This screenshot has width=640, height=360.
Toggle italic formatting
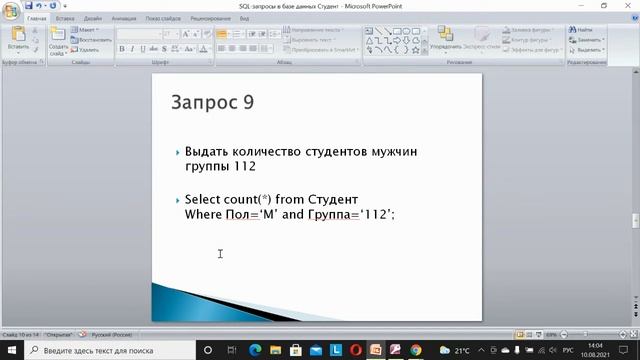pos(132,49)
